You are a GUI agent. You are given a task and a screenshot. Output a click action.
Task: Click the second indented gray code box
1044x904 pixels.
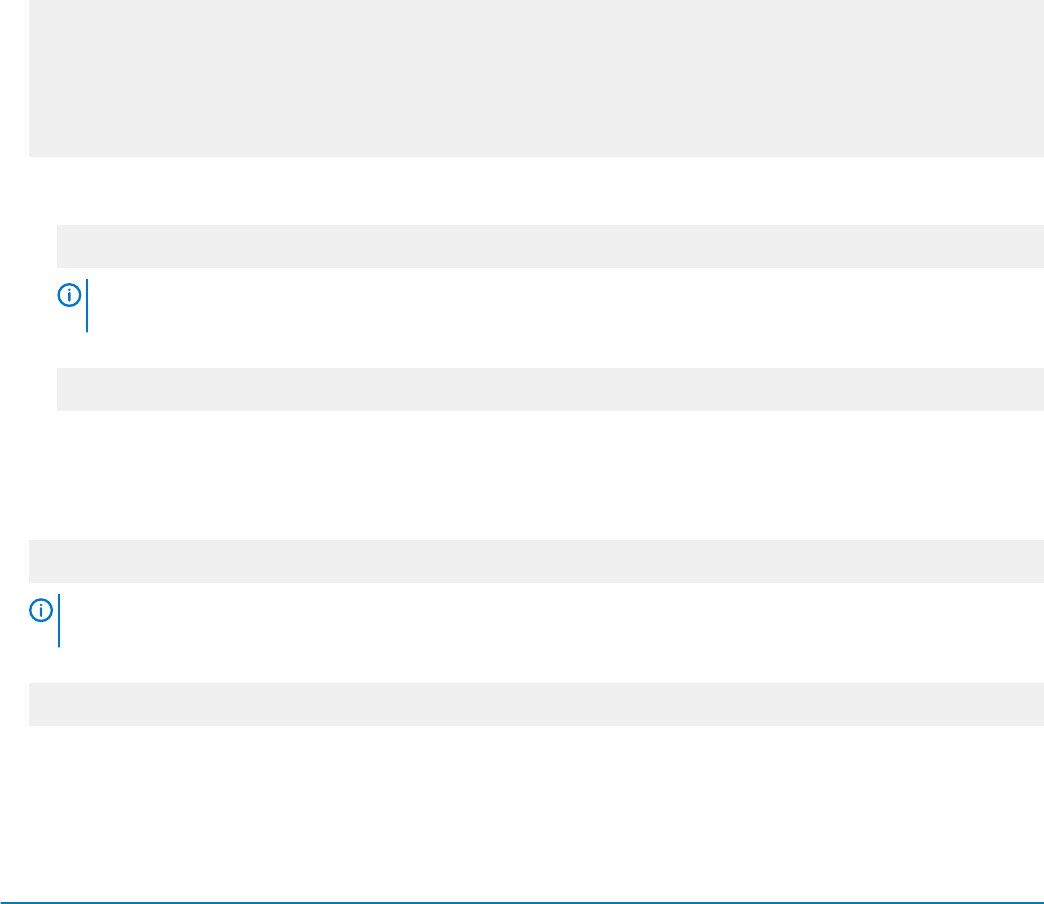[x=550, y=389]
